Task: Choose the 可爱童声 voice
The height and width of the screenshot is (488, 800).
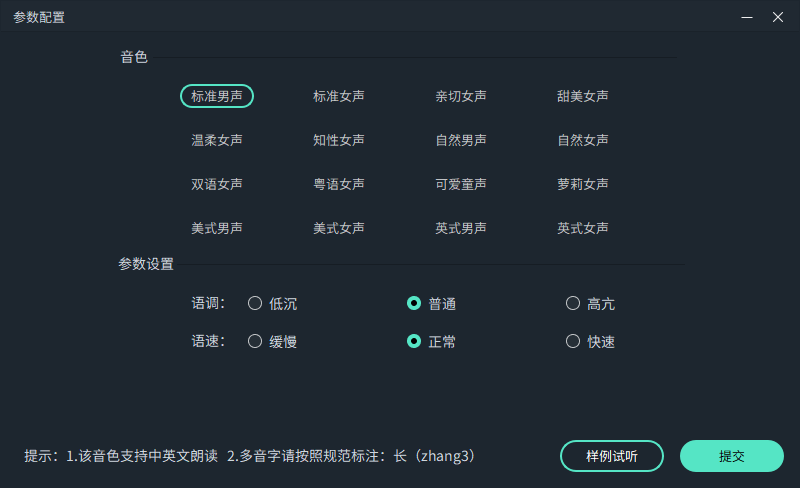Action: click(461, 184)
